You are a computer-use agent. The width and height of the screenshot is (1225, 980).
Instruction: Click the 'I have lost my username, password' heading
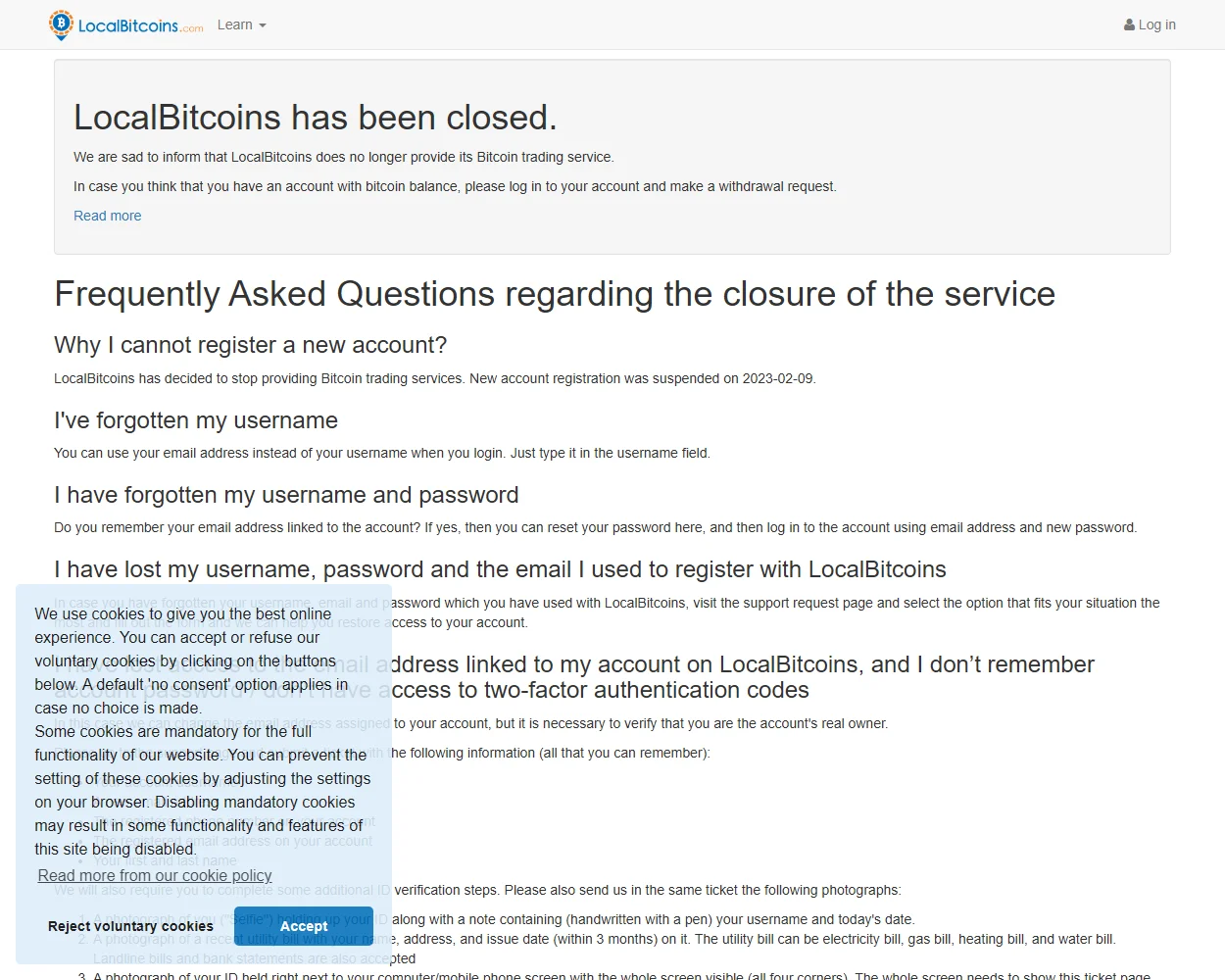tap(500, 569)
